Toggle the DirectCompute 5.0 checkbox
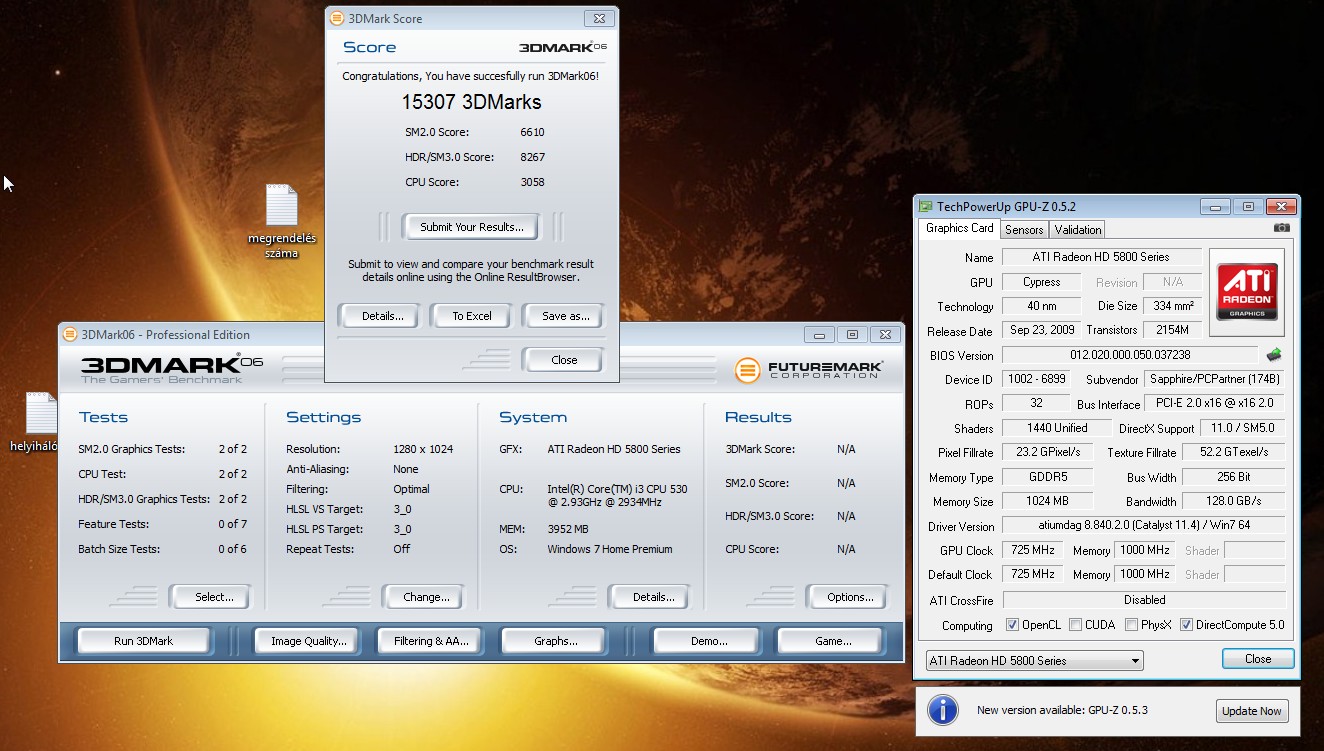This screenshot has height=751, width=1324. coord(1186,625)
